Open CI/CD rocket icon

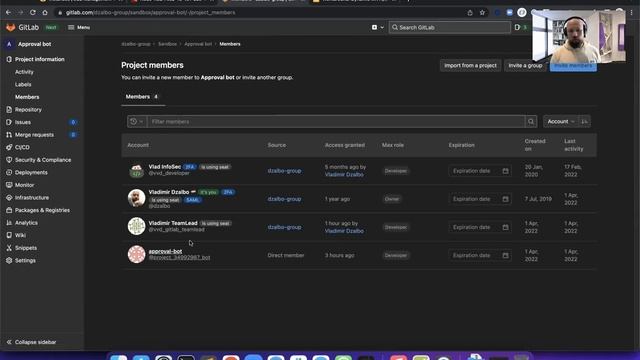(9, 147)
